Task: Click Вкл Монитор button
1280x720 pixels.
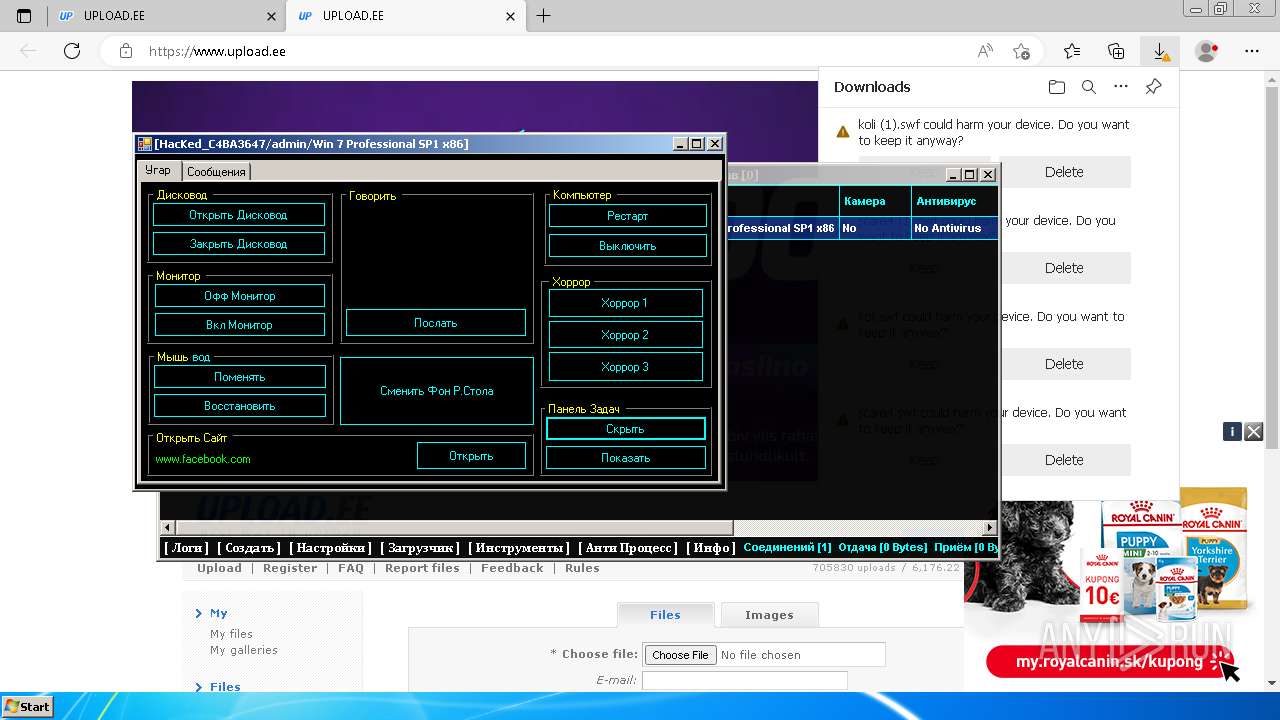Action: pyautogui.click(x=239, y=325)
